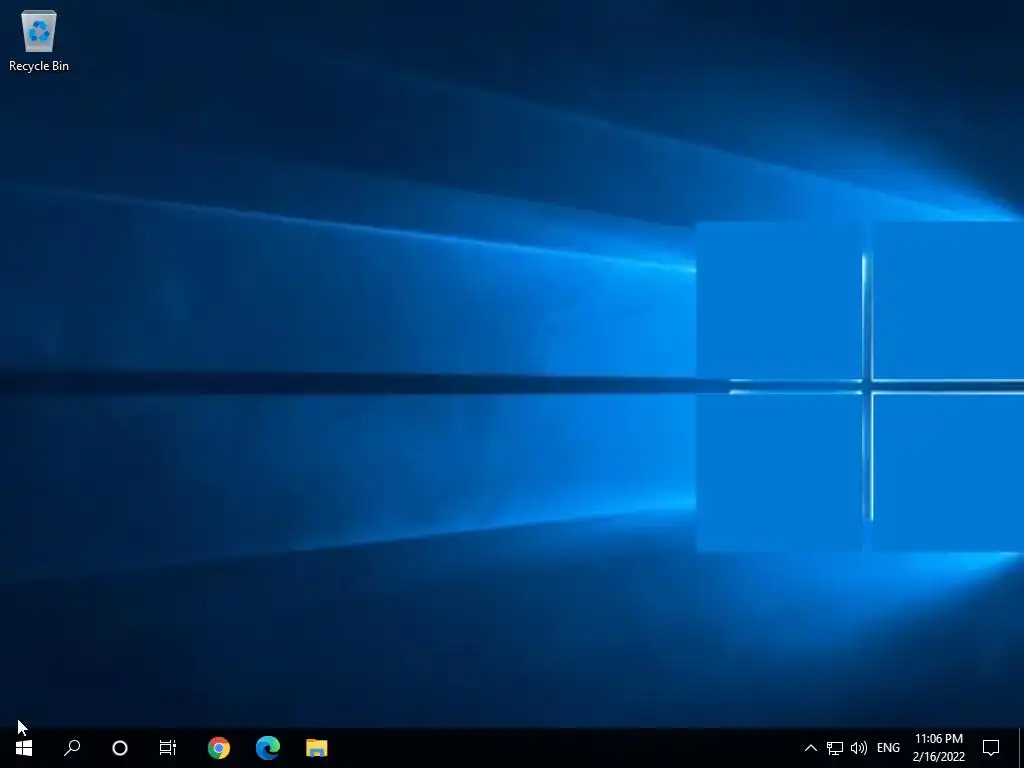Image resolution: width=1024 pixels, height=768 pixels.
Task: Open network status tray icon
Action: pyautogui.click(x=835, y=748)
